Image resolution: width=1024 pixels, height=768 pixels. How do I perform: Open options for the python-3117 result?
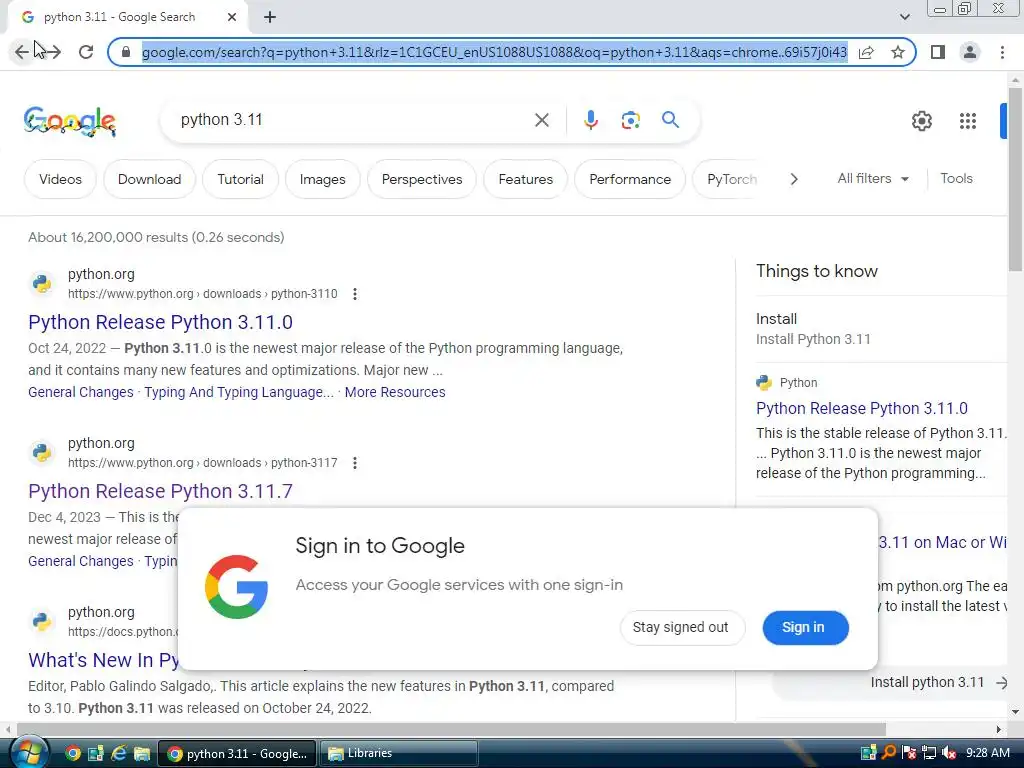[x=355, y=463]
